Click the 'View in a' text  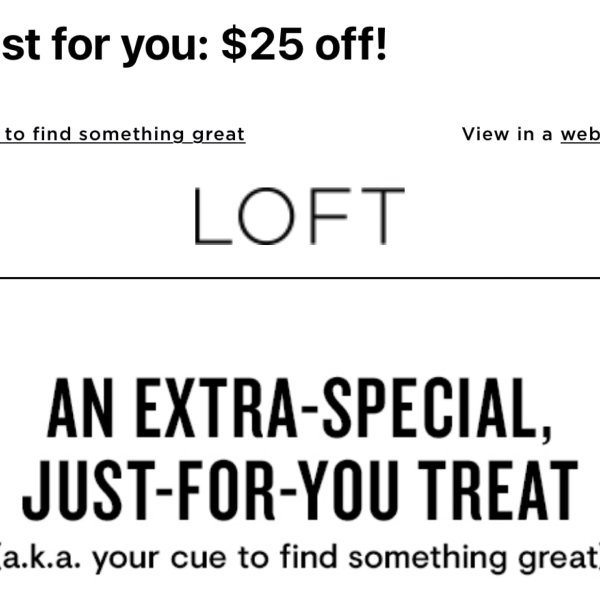(x=507, y=134)
